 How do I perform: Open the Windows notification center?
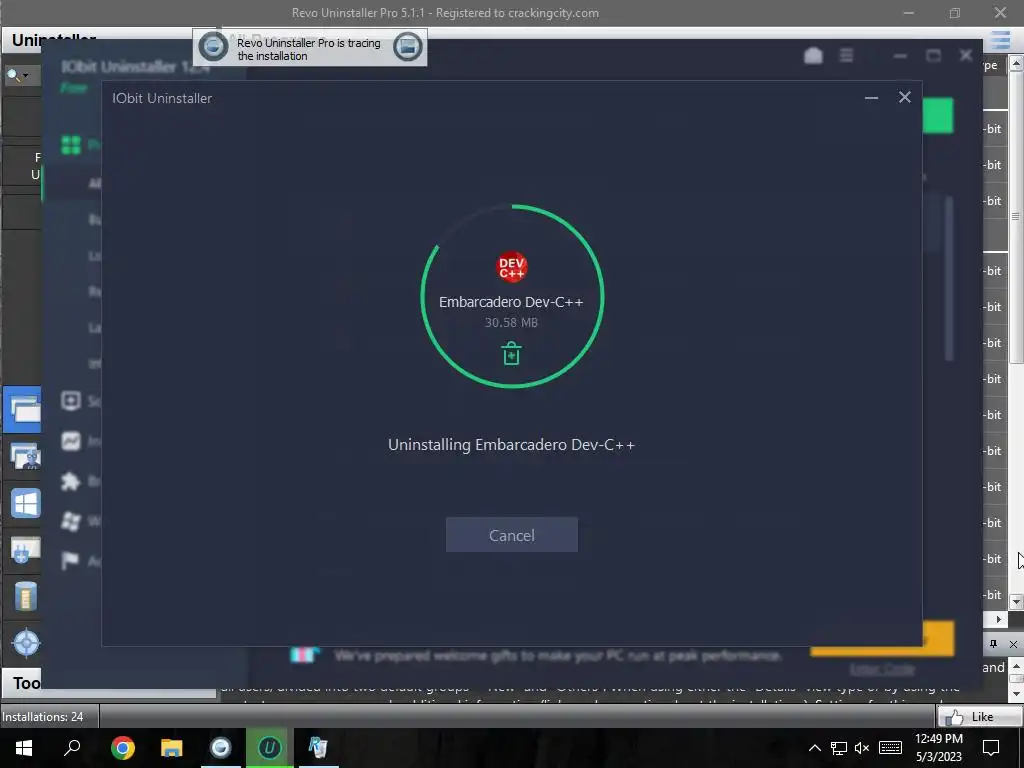tap(991, 748)
